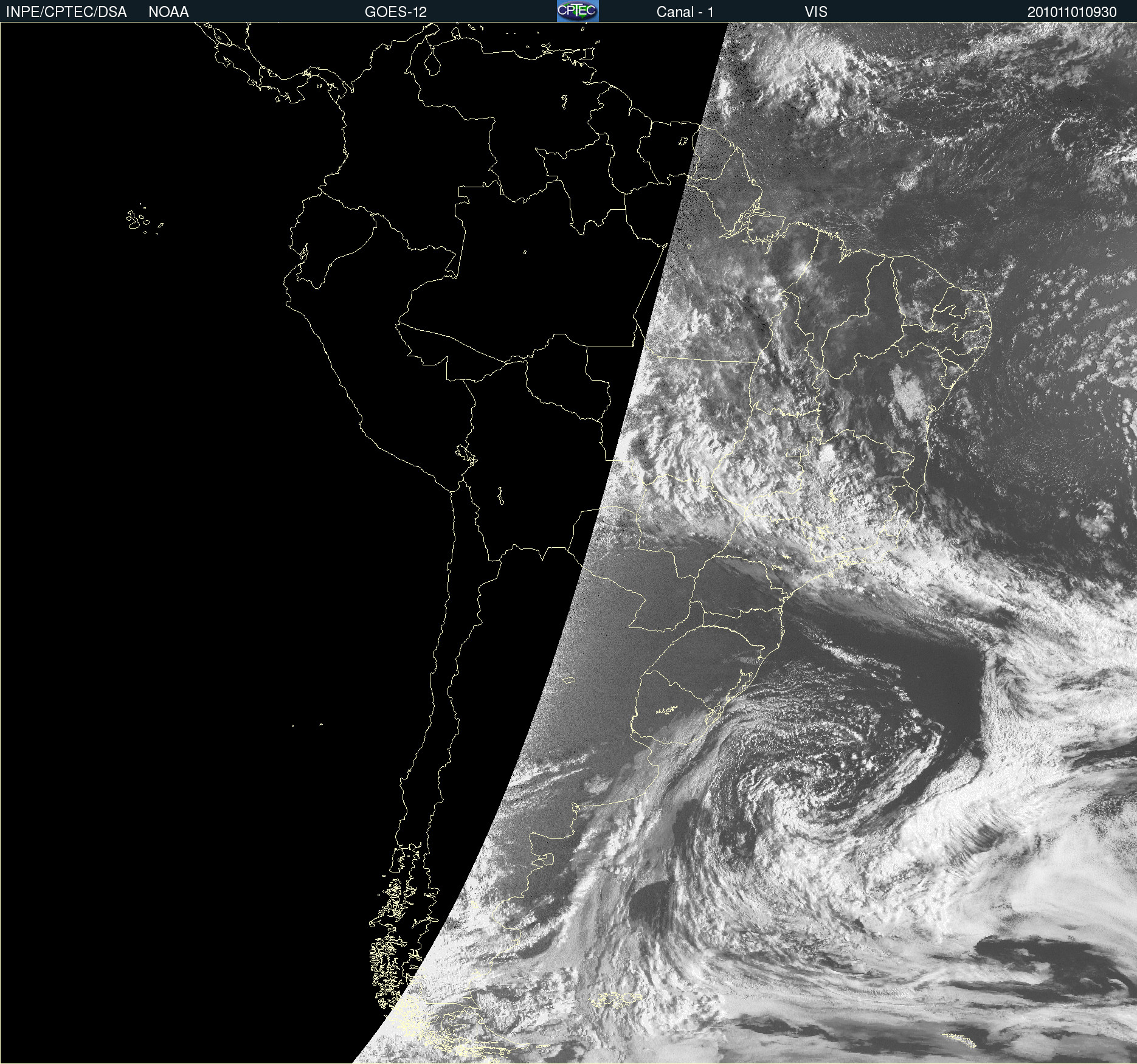Image resolution: width=1137 pixels, height=1064 pixels.
Task: Click the INPE/CPTEC/DSA header text
Action: [x=66, y=12]
